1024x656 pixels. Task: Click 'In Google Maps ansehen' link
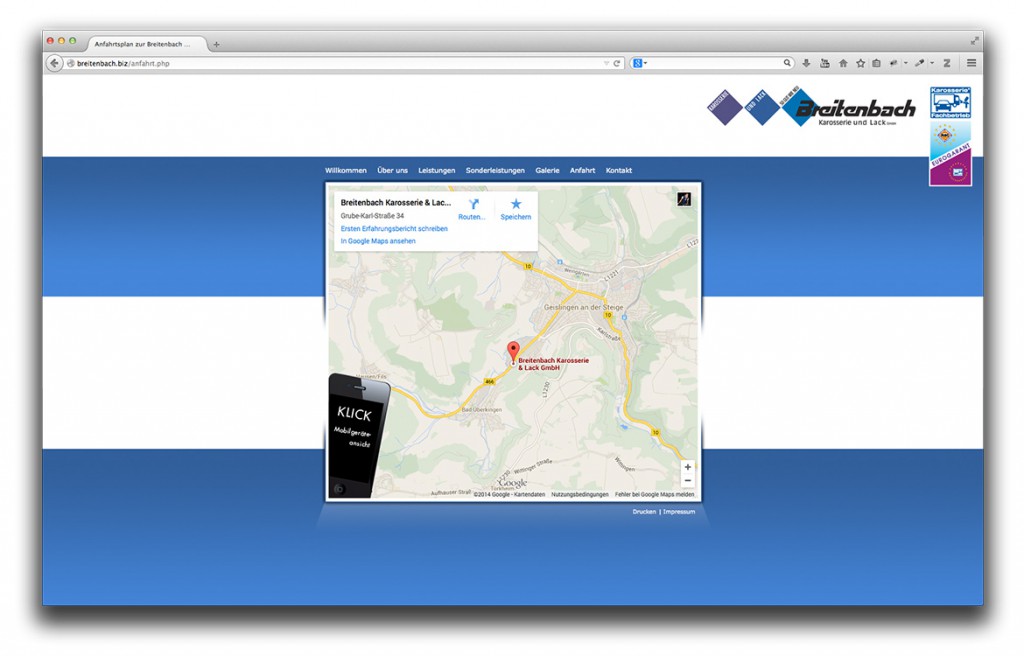378,241
